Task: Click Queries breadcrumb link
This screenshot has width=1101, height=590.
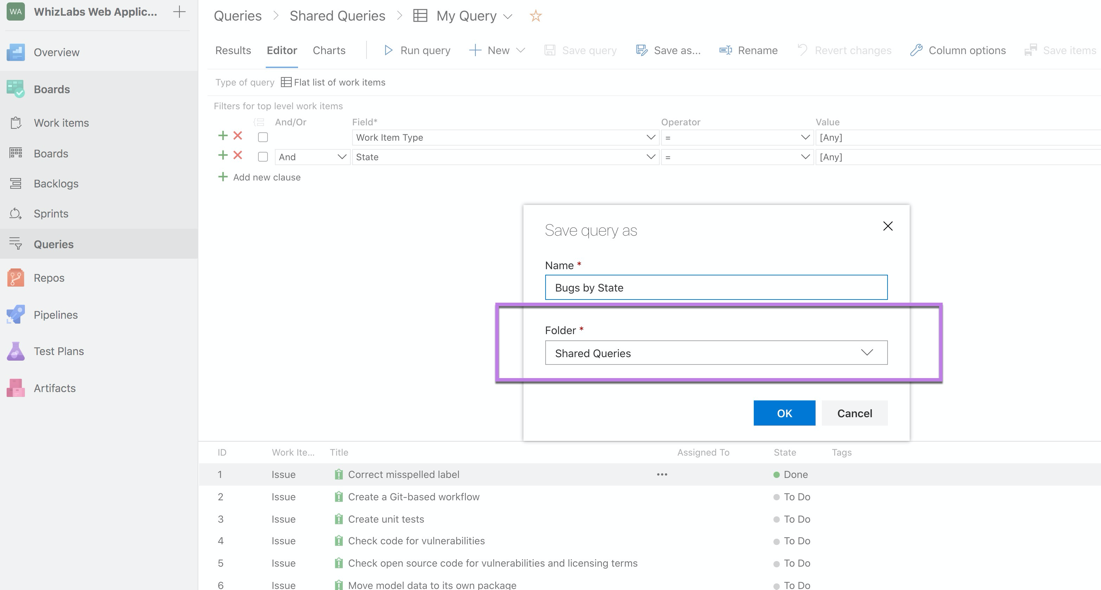Action: (x=237, y=15)
